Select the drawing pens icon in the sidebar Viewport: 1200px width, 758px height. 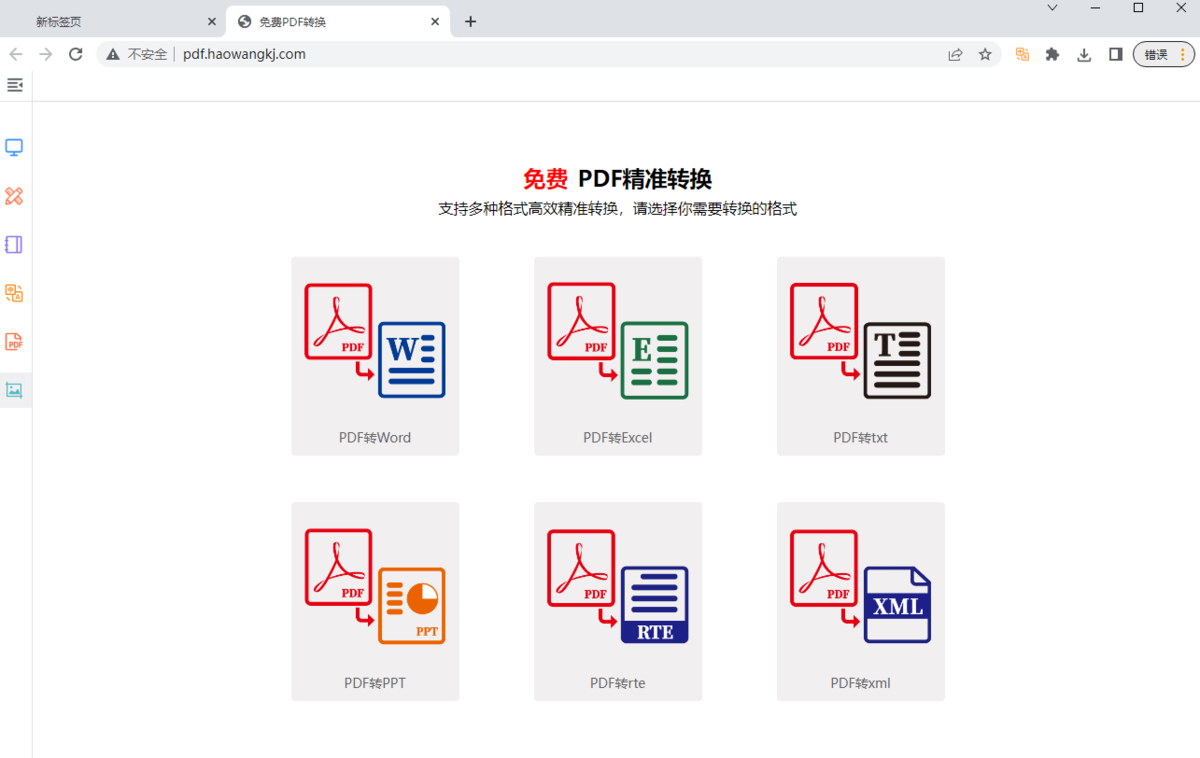coord(14,196)
